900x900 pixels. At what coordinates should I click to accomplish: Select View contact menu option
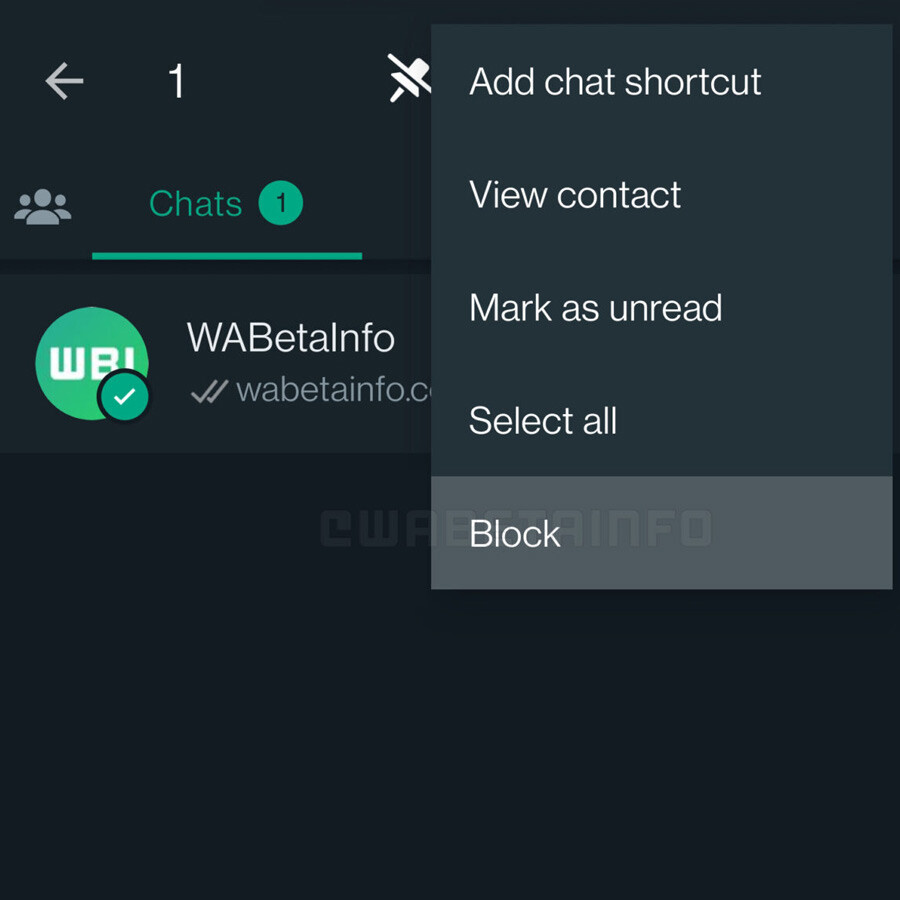[x=575, y=195]
